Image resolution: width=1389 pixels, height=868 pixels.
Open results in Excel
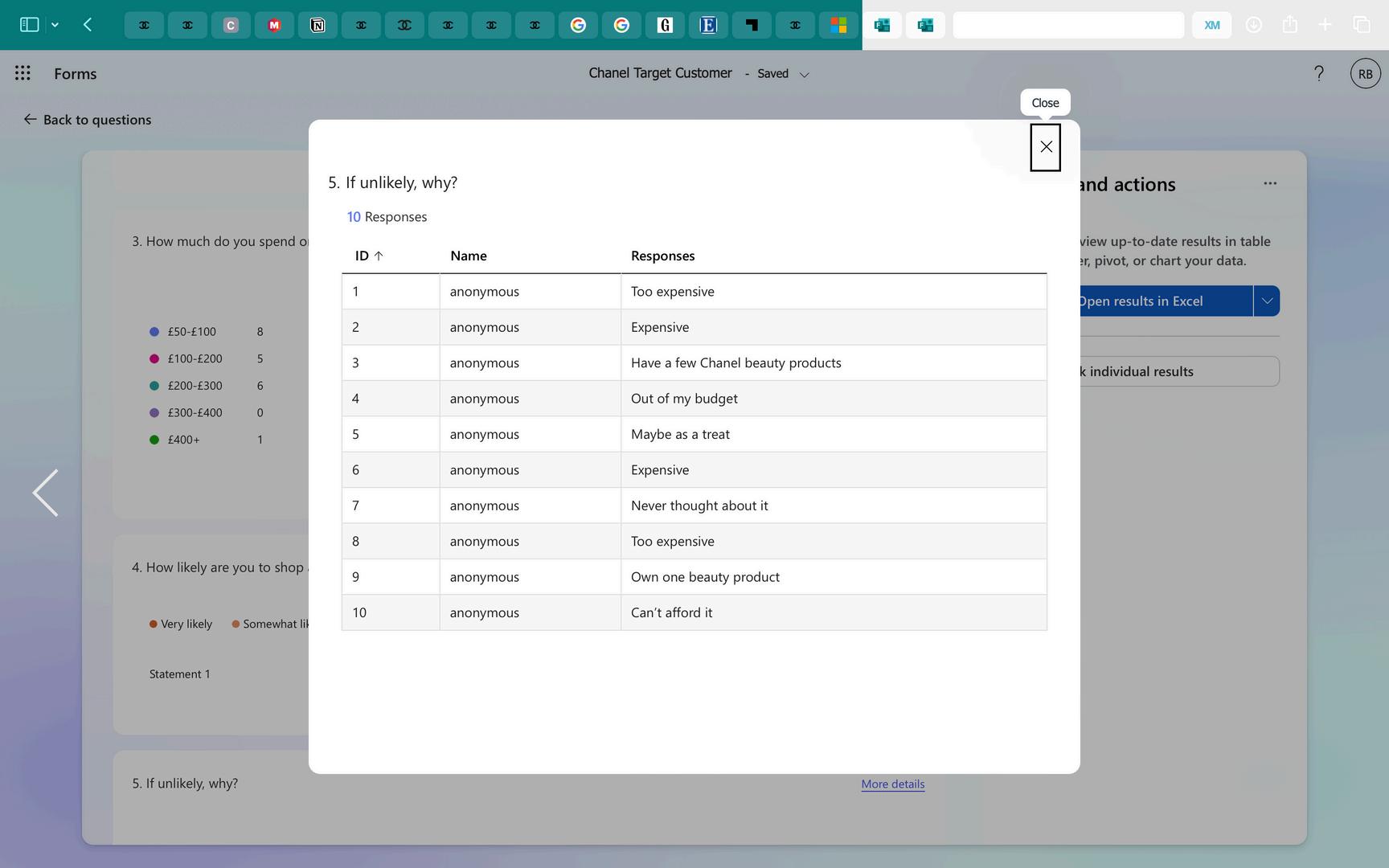(x=1166, y=301)
